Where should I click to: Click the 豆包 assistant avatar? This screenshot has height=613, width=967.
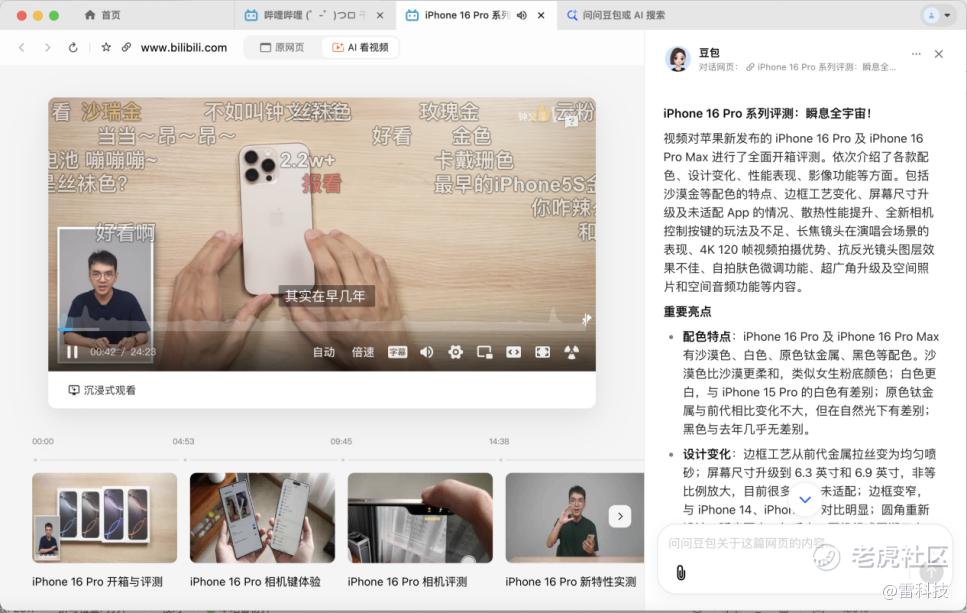pyautogui.click(x=677, y=59)
